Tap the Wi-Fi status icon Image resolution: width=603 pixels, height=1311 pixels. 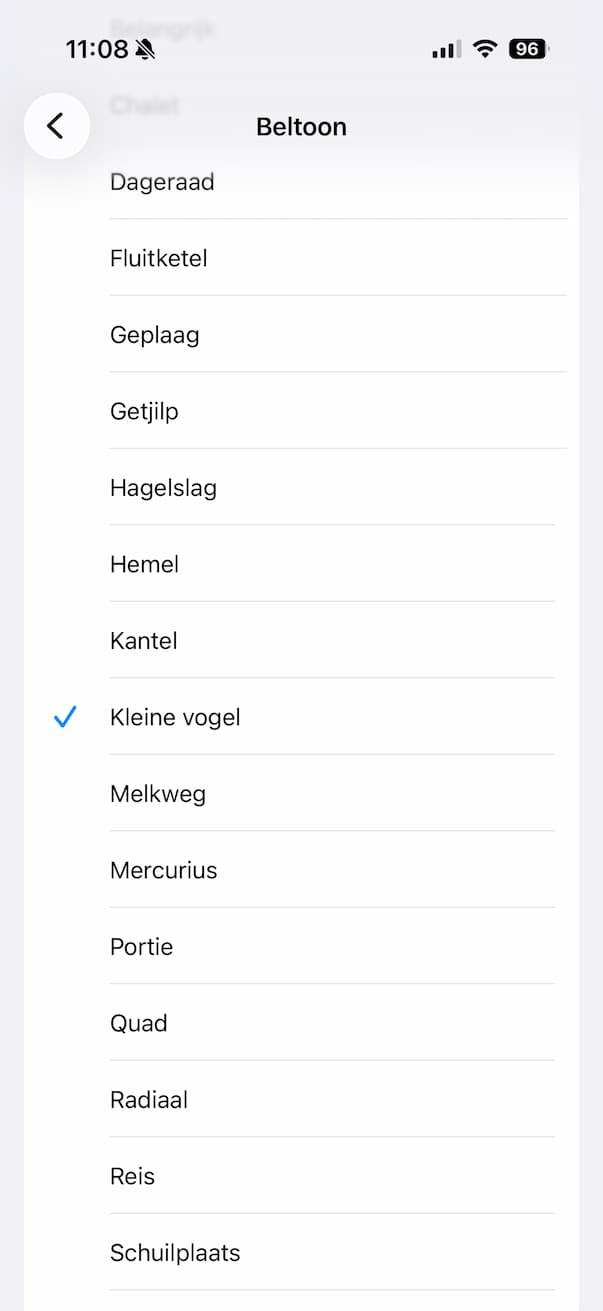(485, 47)
